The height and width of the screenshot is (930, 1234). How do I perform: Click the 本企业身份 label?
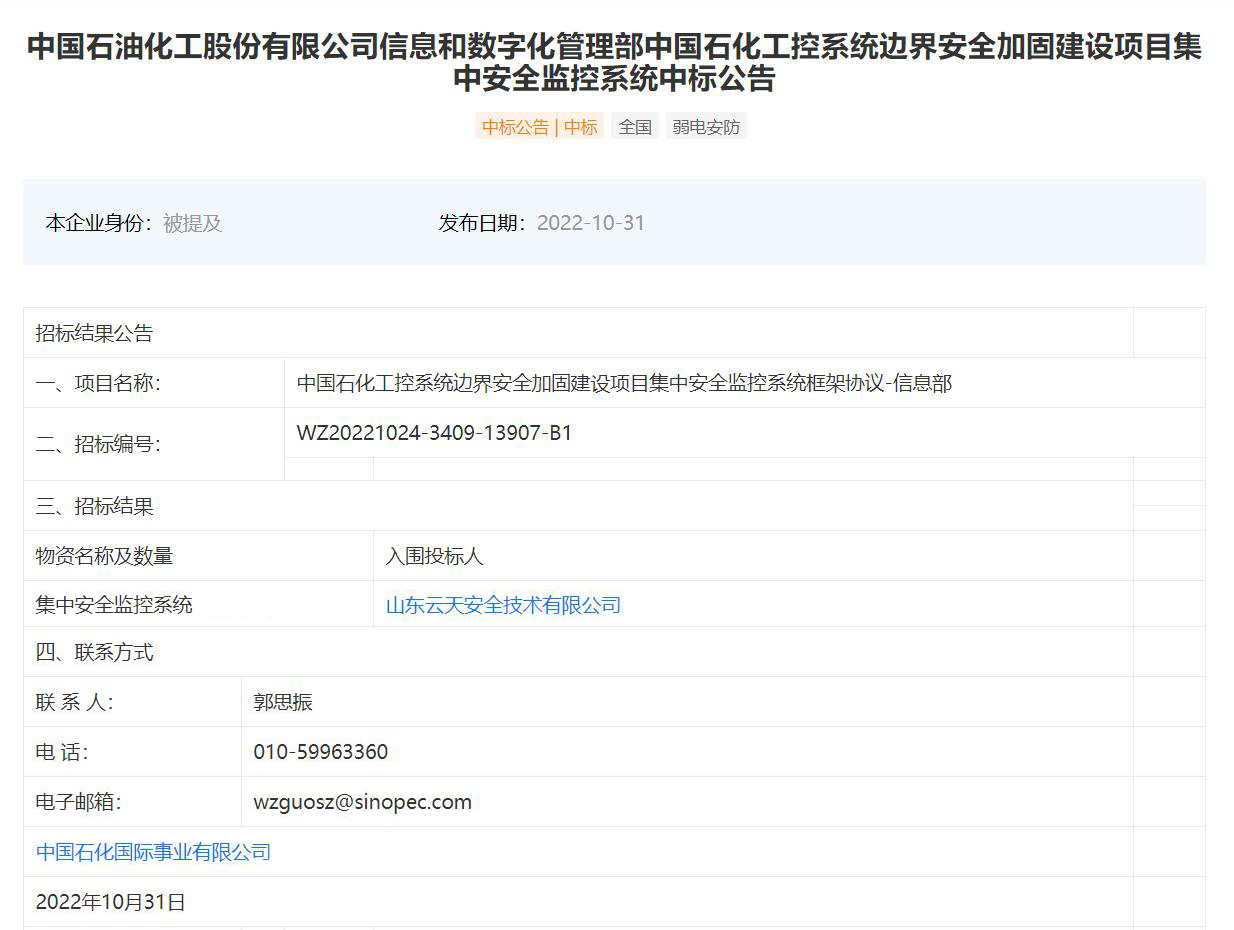click(x=97, y=223)
